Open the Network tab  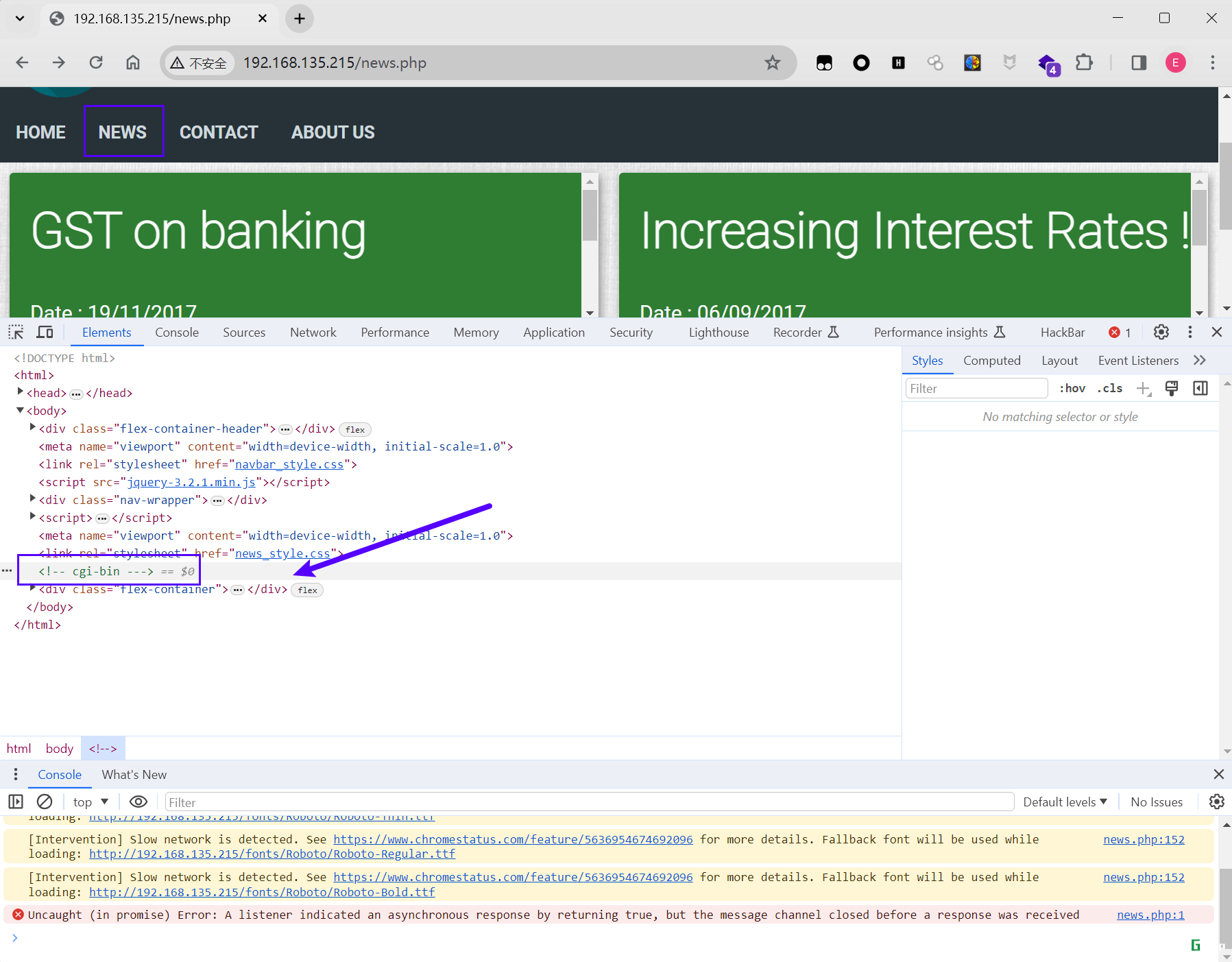(x=313, y=333)
